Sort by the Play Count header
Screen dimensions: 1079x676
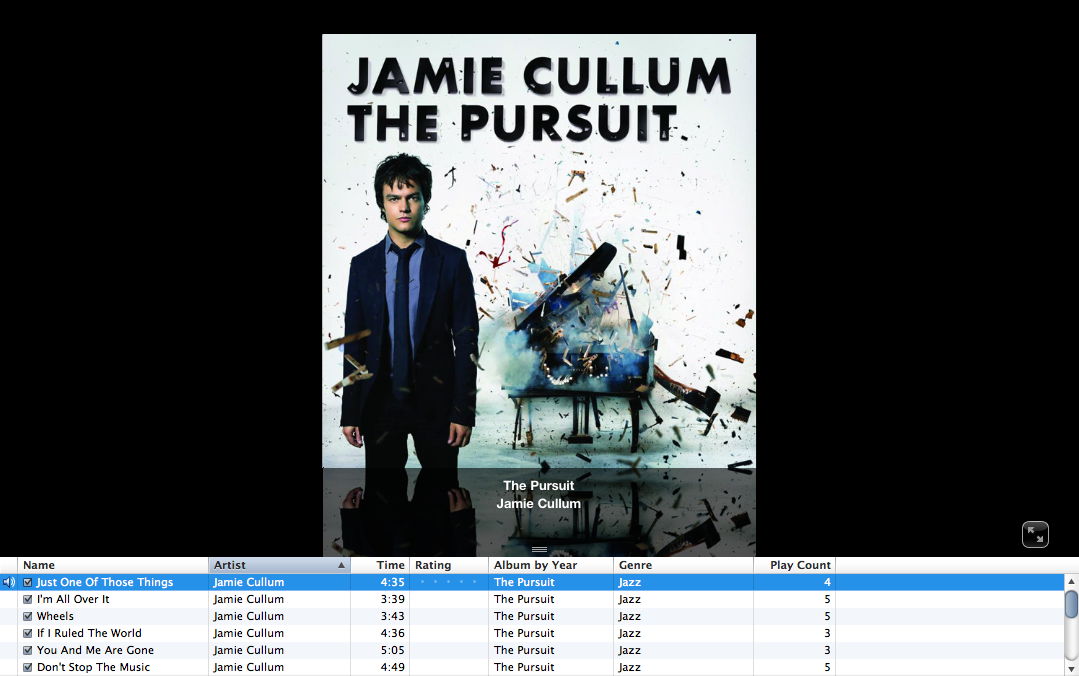794,565
